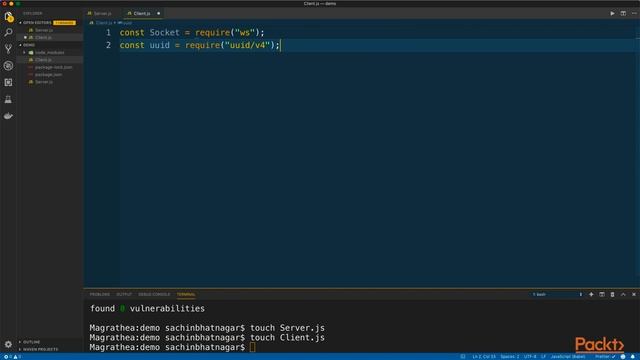Image resolution: width=640 pixels, height=360 pixels.
Task: Click the notifications bell in status bar
Action: point(632,357)
